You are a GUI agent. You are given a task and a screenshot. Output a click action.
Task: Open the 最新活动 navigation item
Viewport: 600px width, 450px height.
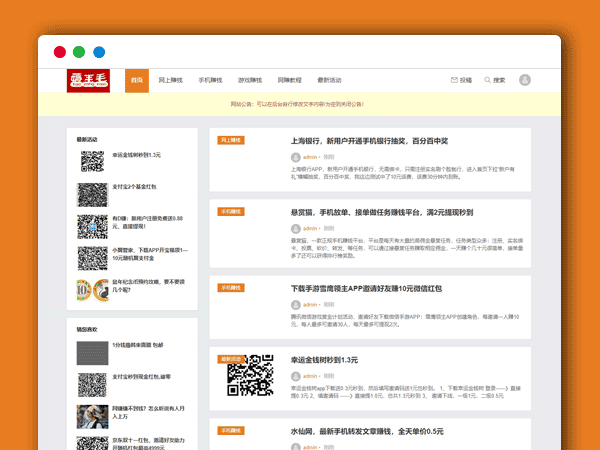[x=329, y=80]
